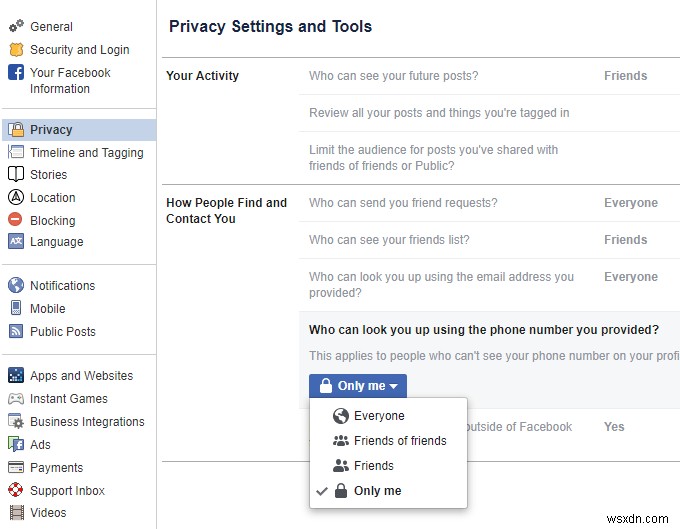This screenshot has height=529, width=680.
Task: Expand the Only me audience dropdown button
Action: (x=358, y=385)
